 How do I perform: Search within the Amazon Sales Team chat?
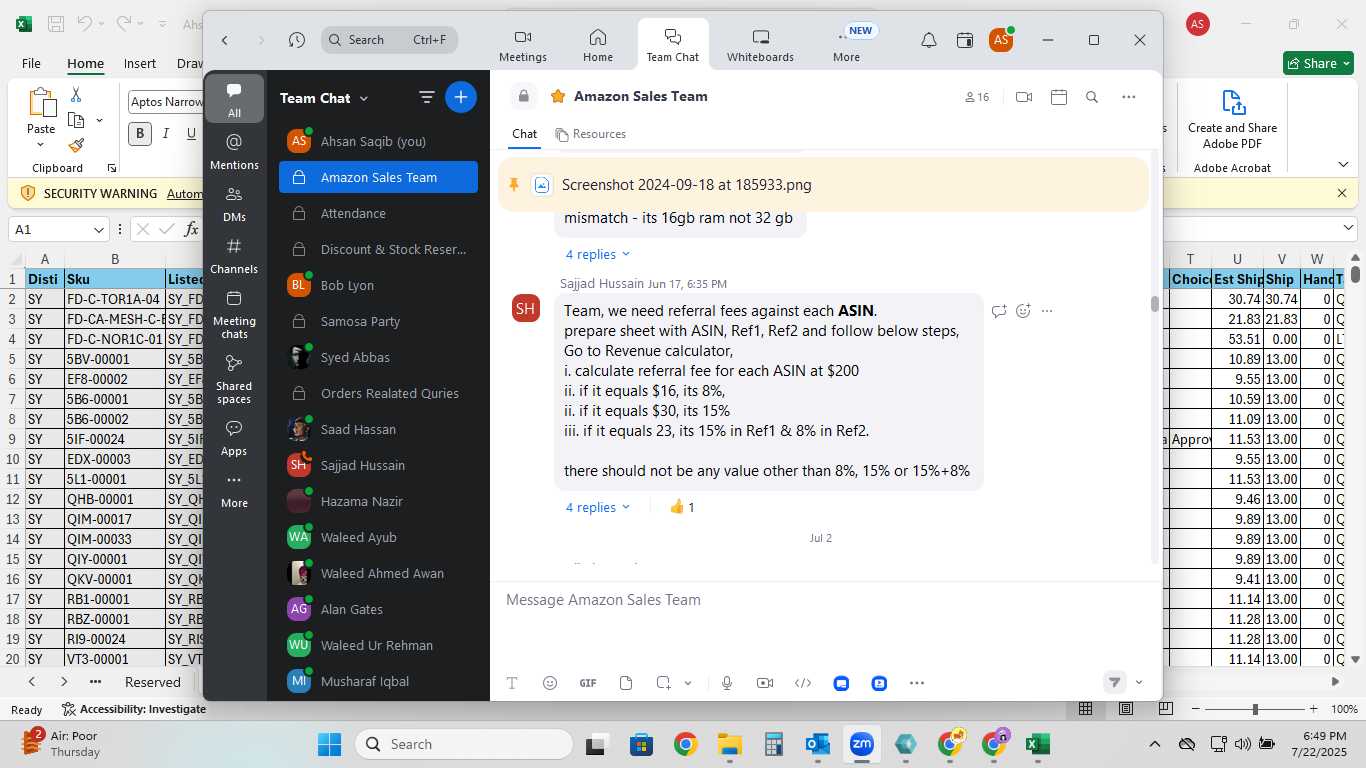point(1092,97)
